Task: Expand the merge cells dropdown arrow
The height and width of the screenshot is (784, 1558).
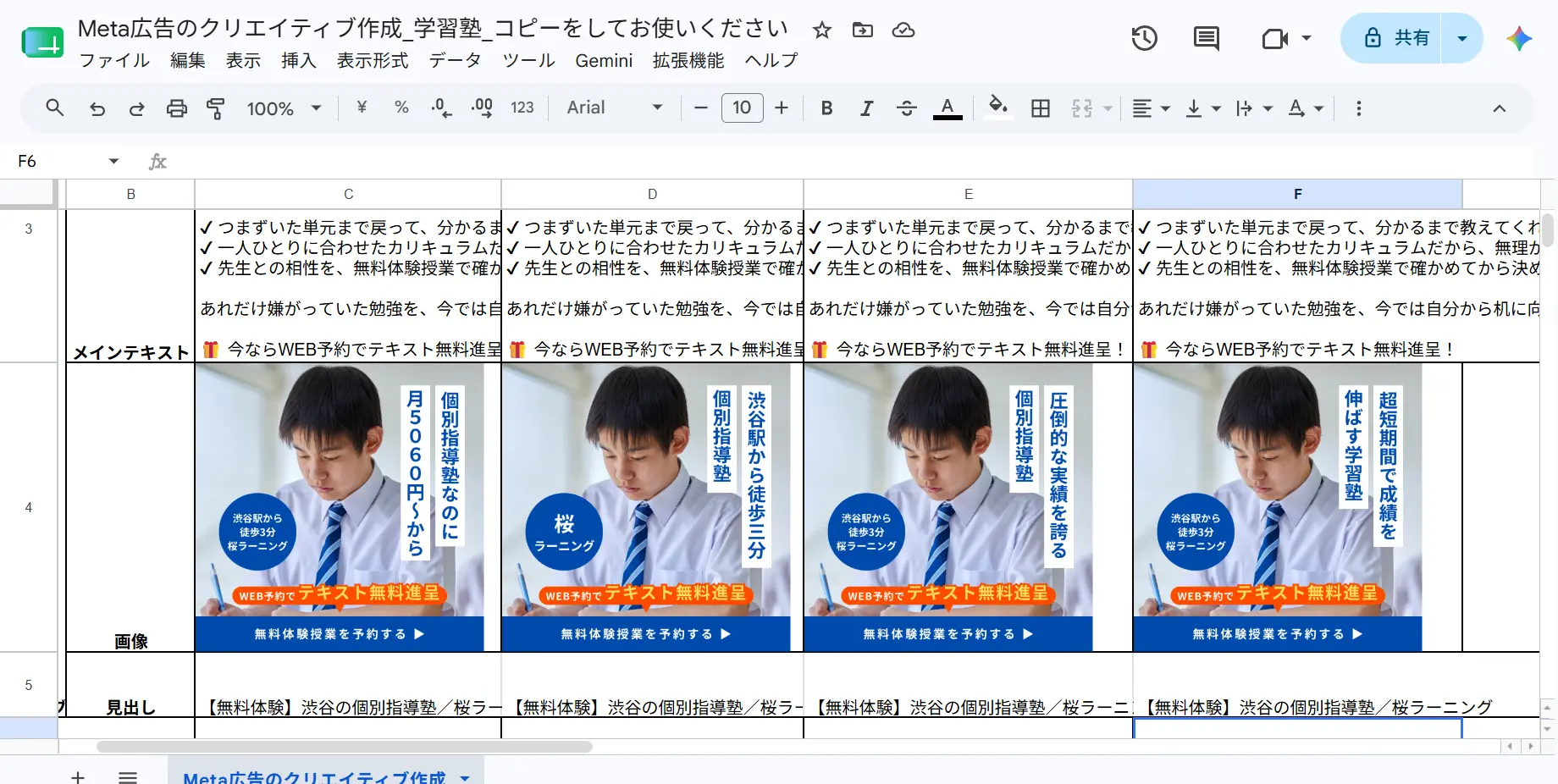Action: pos(1107,108)
